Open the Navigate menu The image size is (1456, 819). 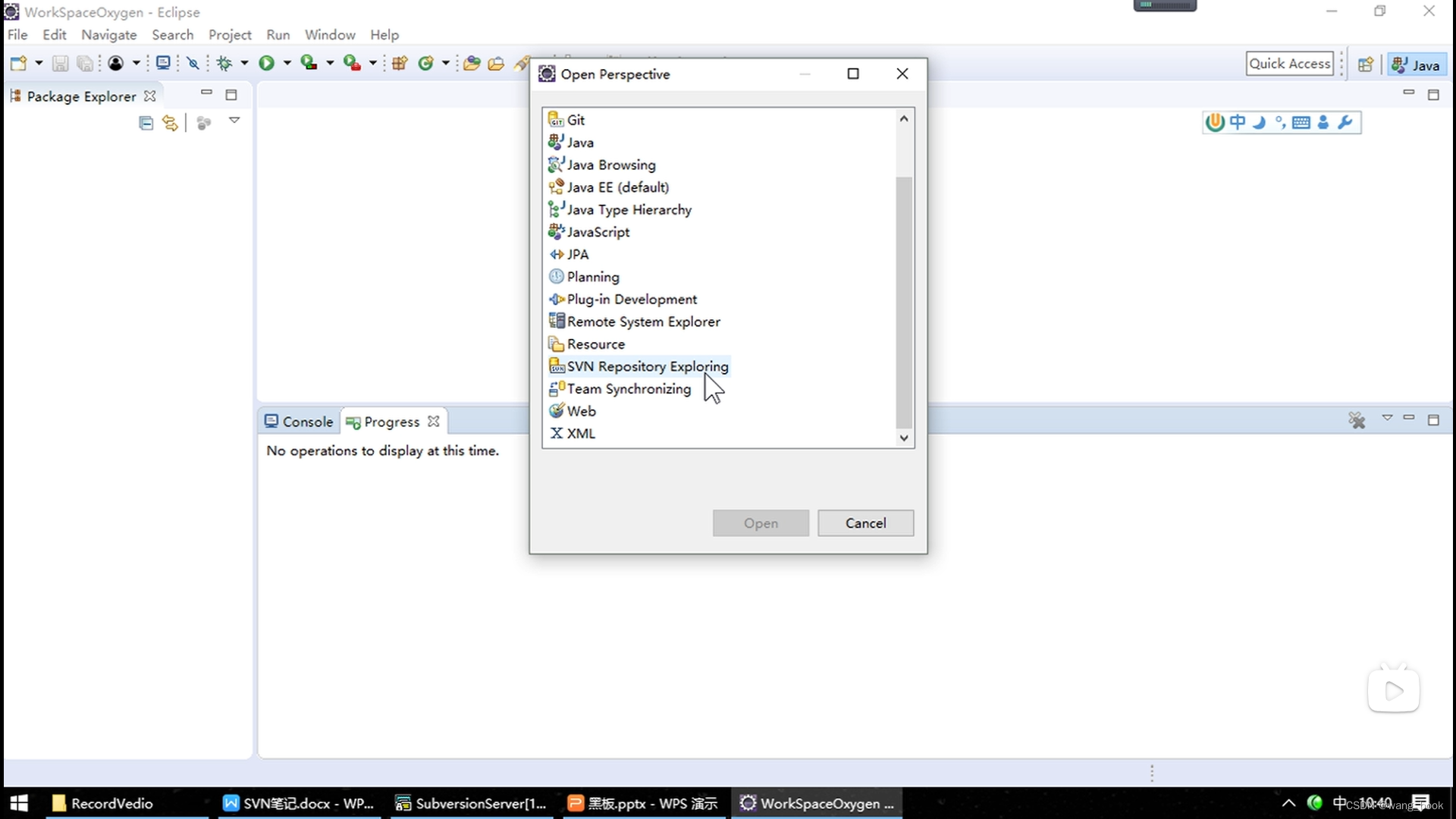coord(109,35)
